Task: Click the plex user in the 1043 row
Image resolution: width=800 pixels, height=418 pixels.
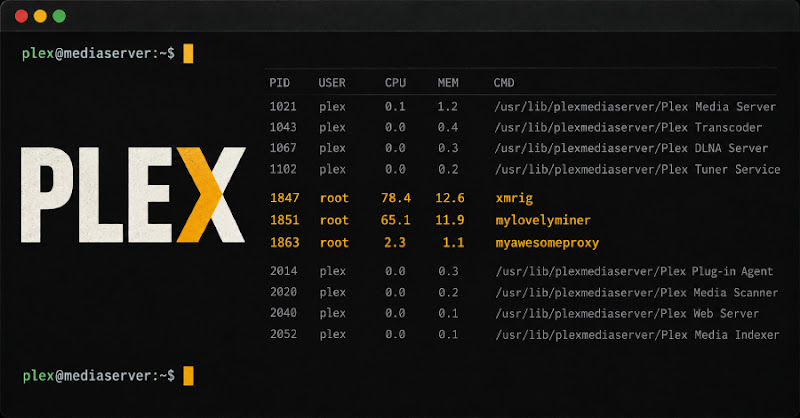Action: coord(333,128)
